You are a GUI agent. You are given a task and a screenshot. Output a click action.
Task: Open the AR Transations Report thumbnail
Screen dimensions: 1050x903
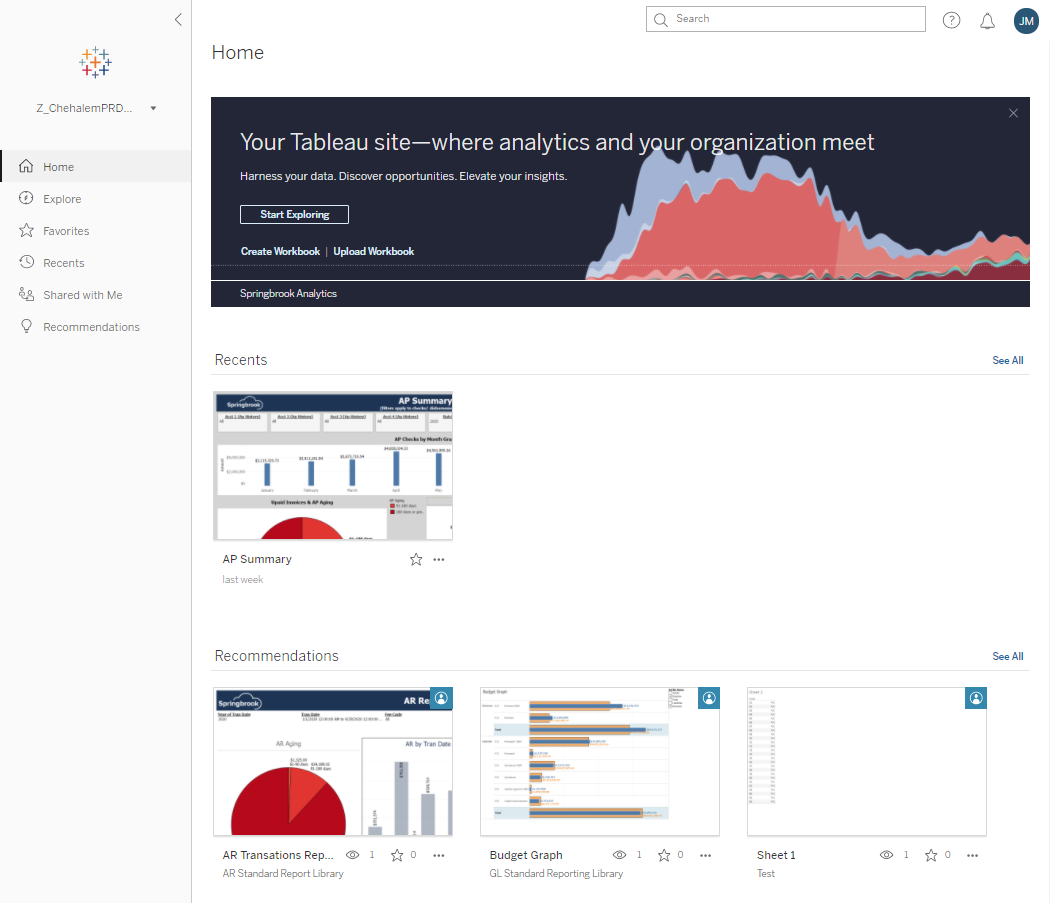(x=333, y=762)
